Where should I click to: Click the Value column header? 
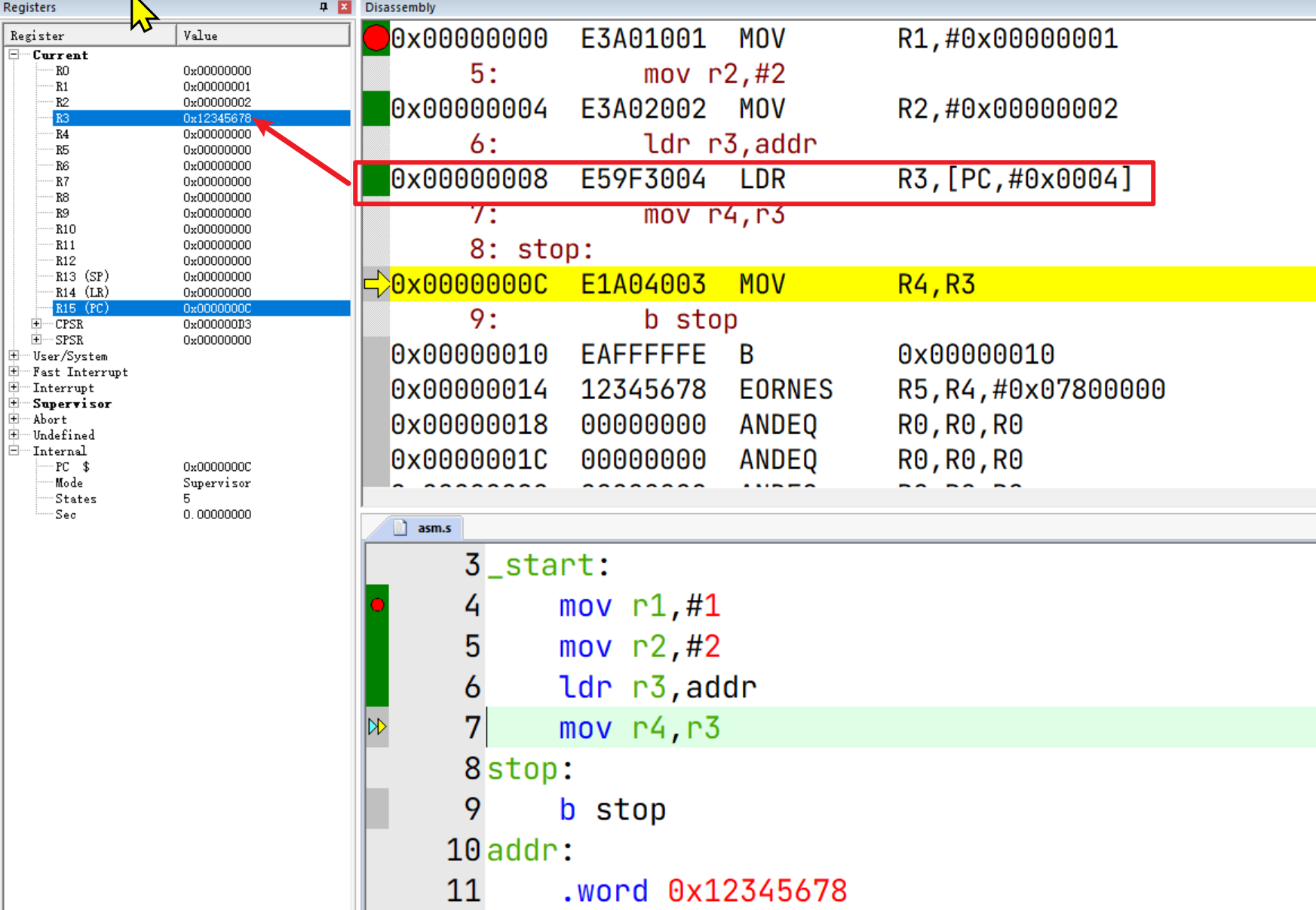pos(263,35)
